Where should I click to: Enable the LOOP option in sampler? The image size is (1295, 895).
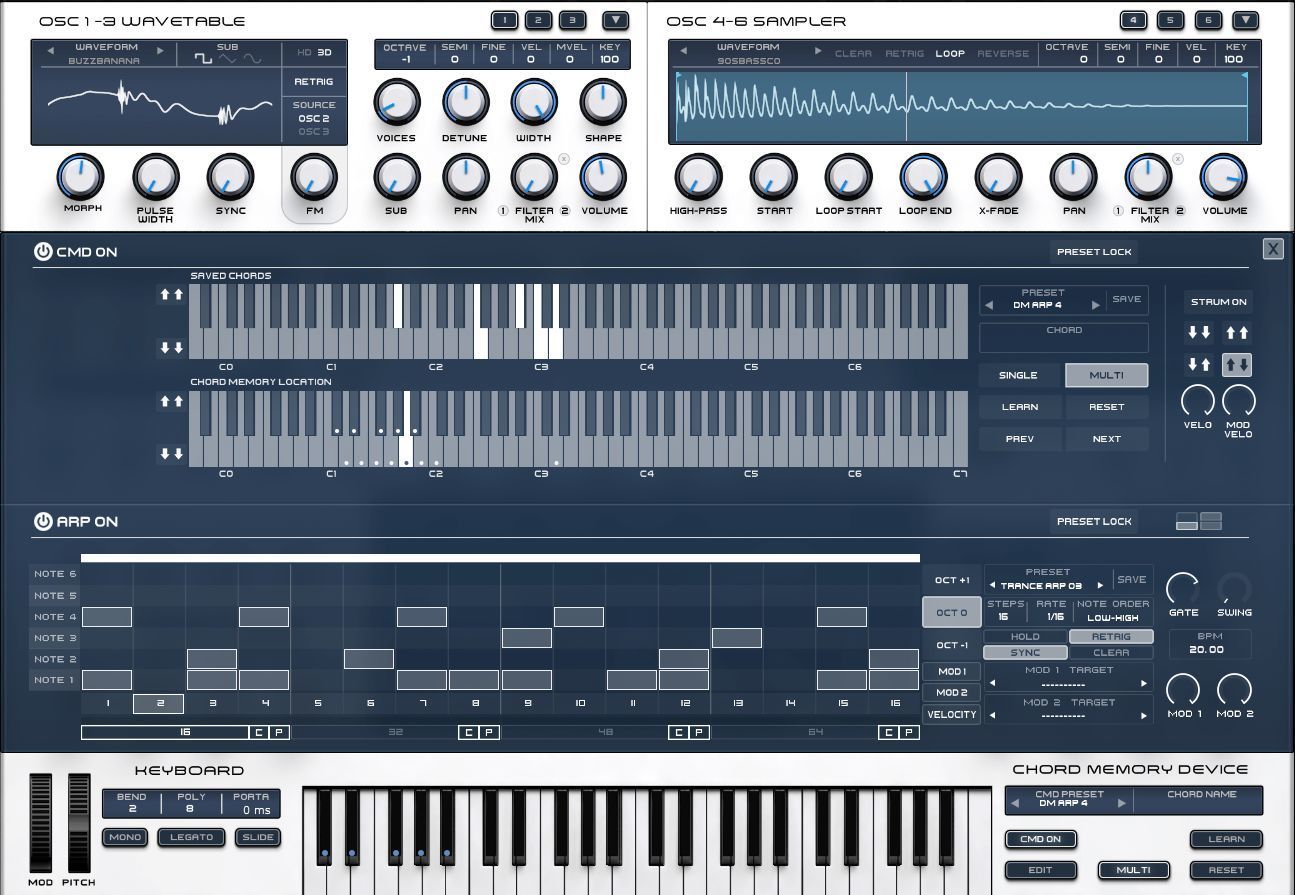pos(949,54)
